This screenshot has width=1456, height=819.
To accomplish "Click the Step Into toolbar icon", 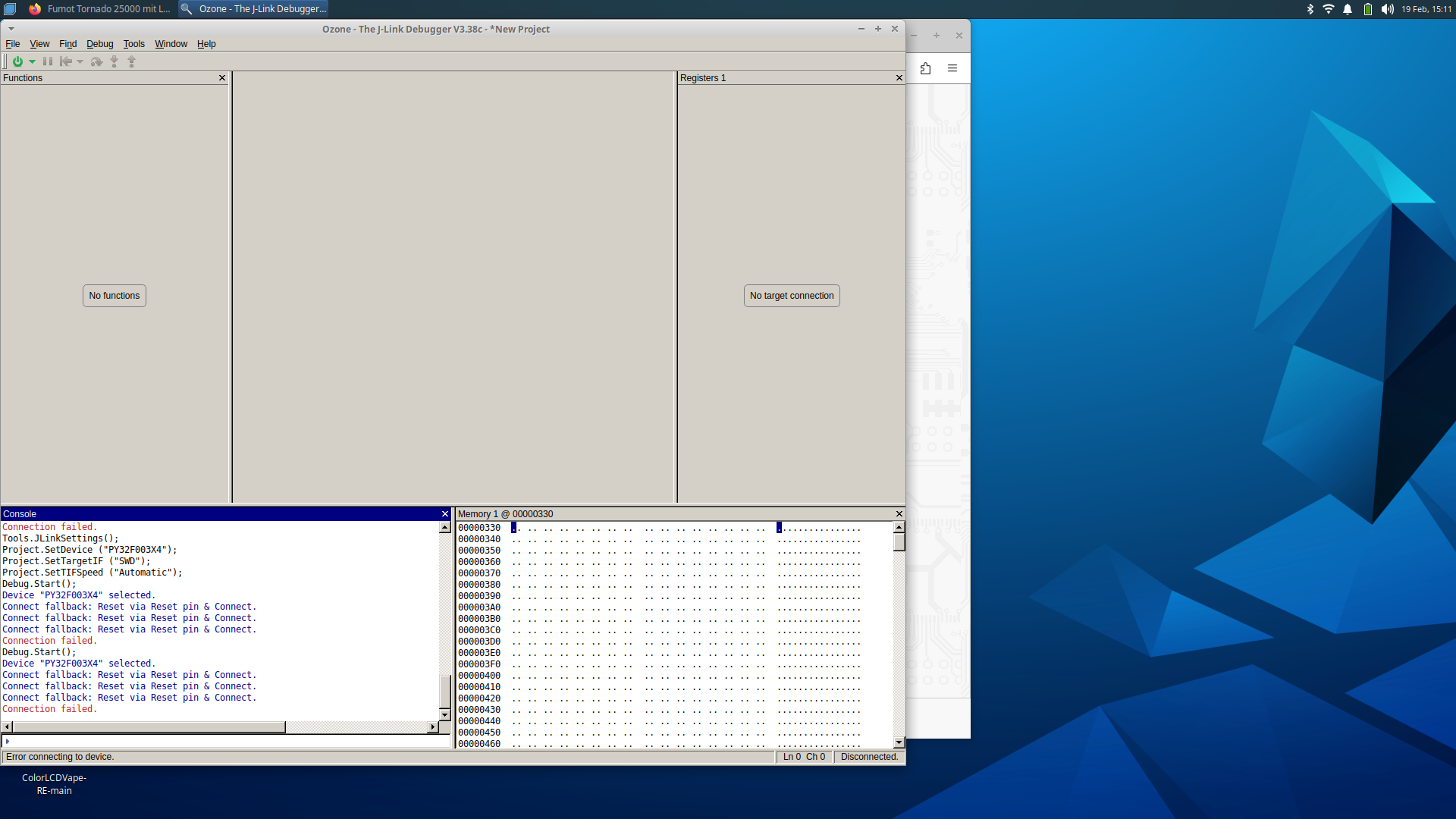I will coord(115,61).
